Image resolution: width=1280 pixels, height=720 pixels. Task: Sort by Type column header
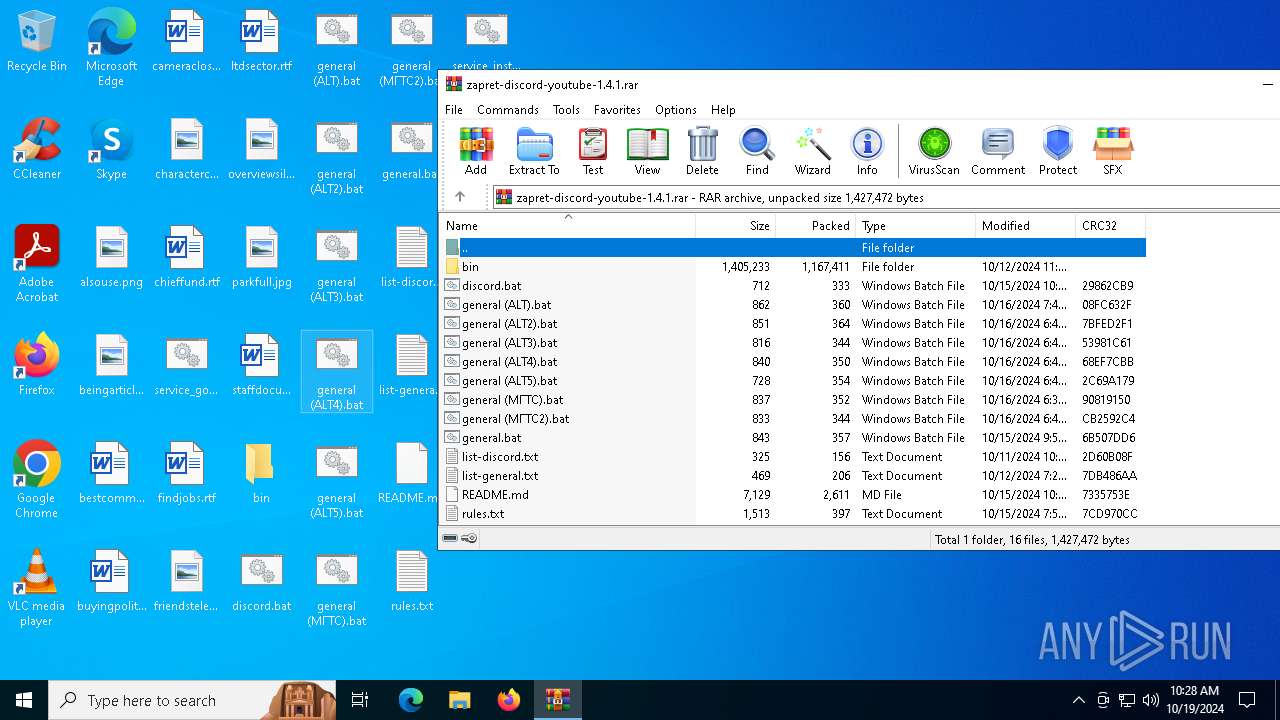916,226
